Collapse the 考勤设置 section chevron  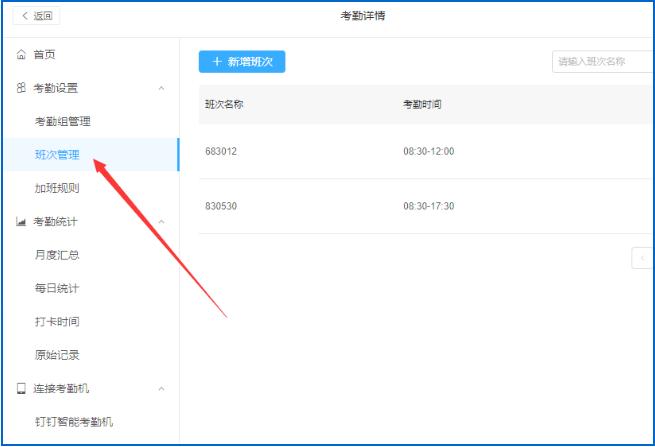pyautogui.click(x=161, y=88)
